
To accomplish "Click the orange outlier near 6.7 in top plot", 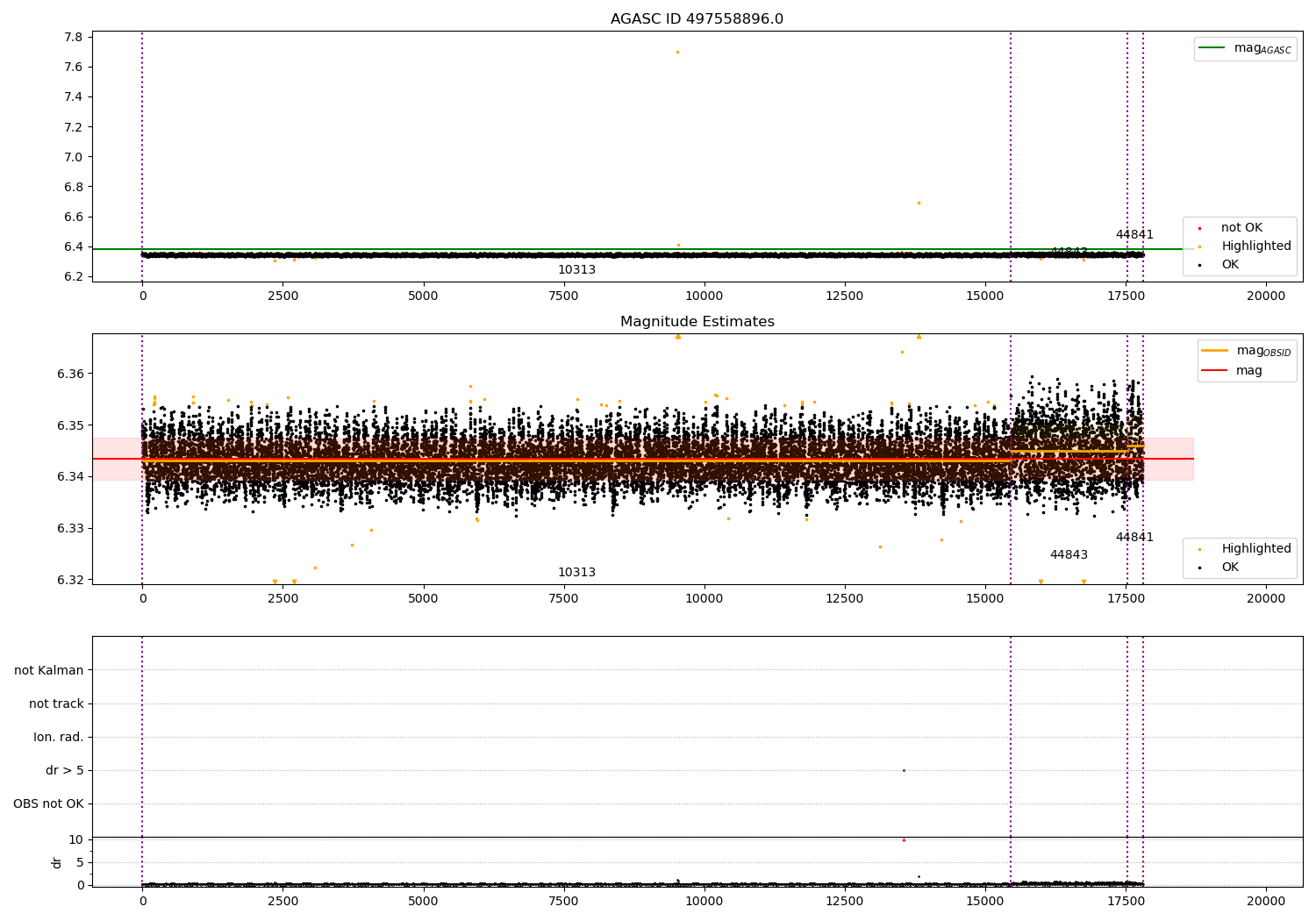I will click(x=919, y=203).
